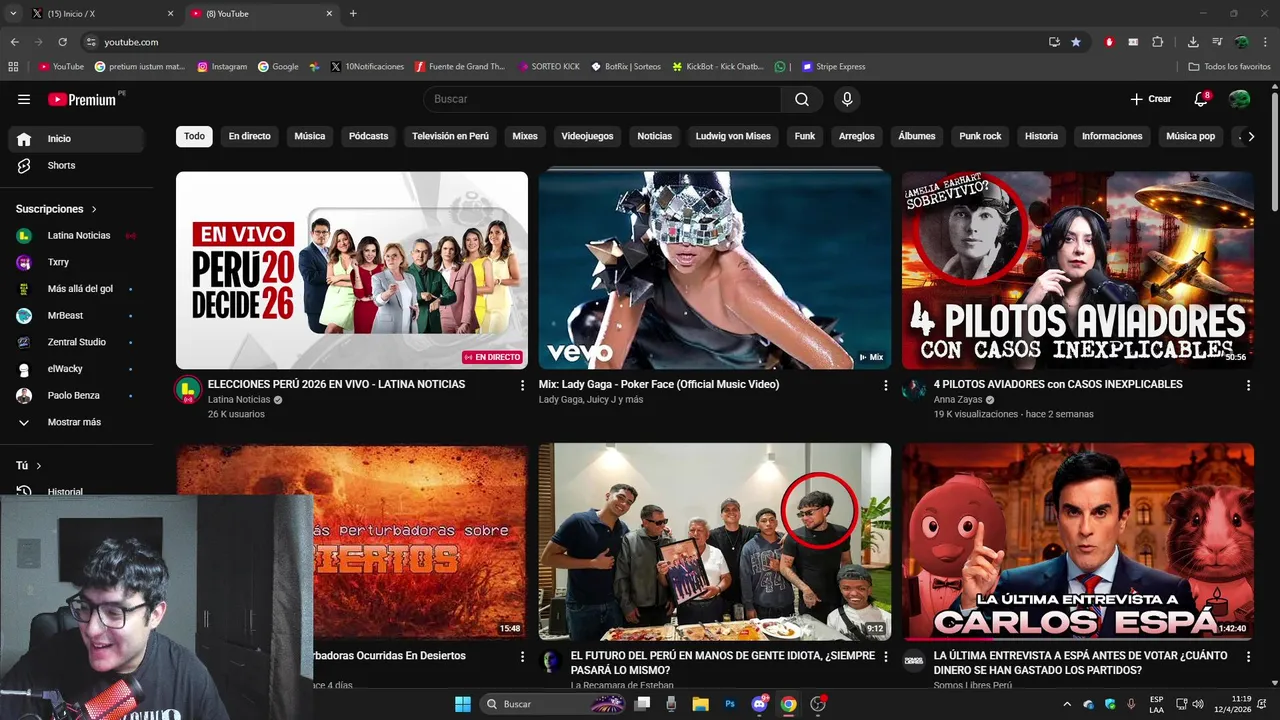The height and width of the screenshot is (720, 1280).
Task: Select the Todo filter chip
Action: point(194,136)
